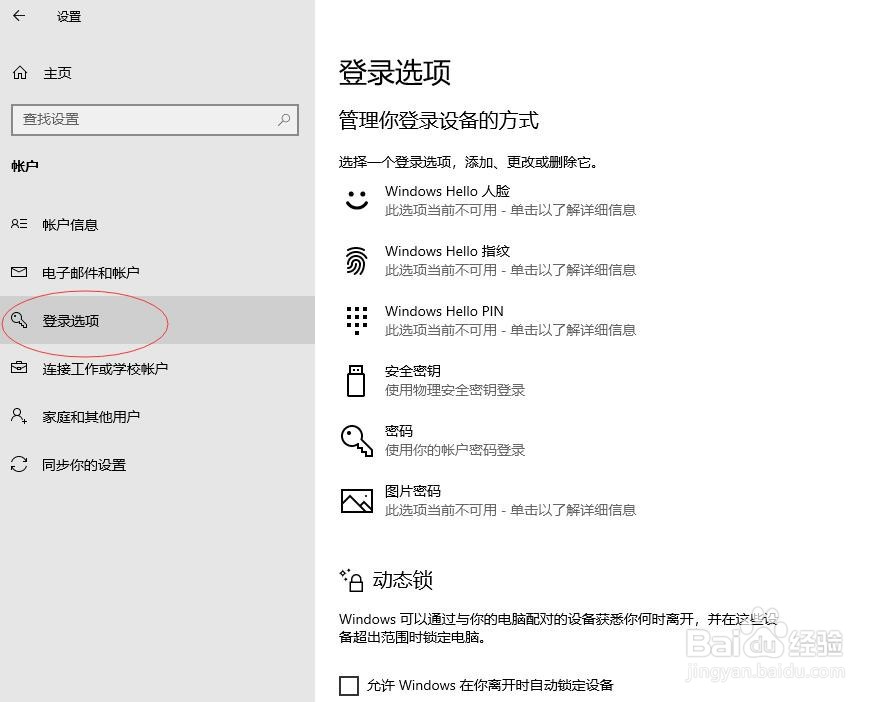Viewport: 894px width, 702px height.
Task: Open 家庭和其他用户 page
Action: [157, 416]
